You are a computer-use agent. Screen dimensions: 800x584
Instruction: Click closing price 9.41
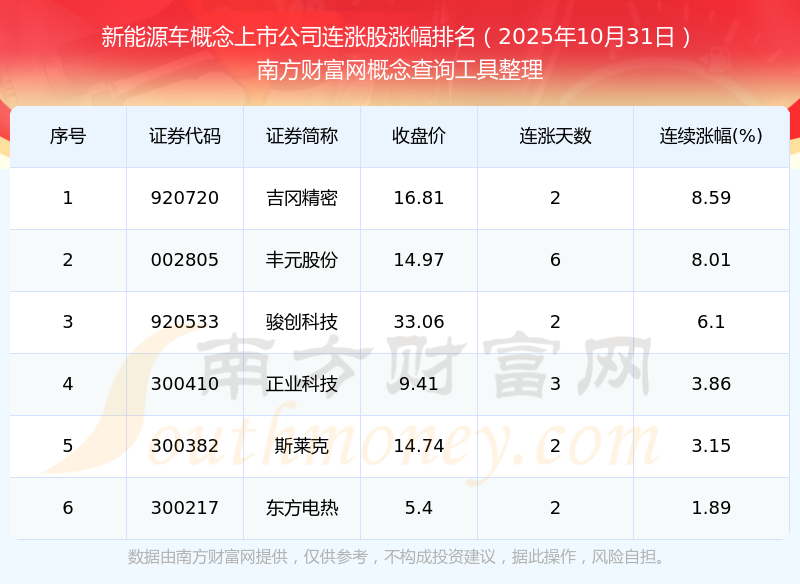419,384
